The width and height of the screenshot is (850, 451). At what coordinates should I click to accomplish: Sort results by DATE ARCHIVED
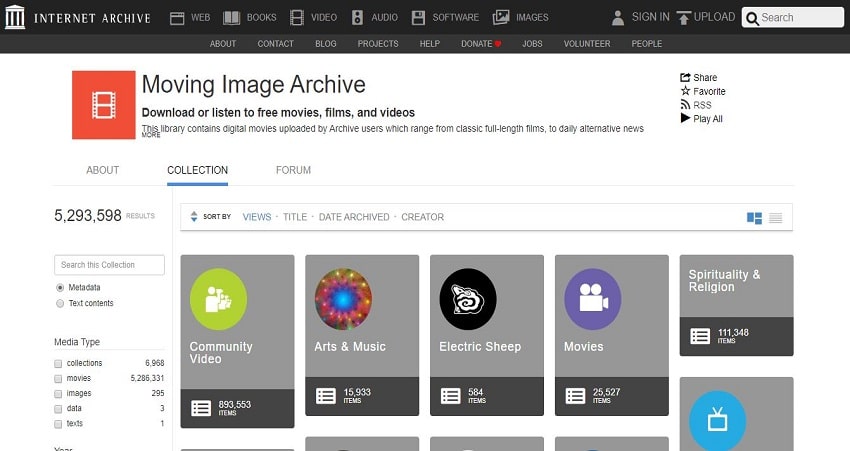tap(354, 217)
